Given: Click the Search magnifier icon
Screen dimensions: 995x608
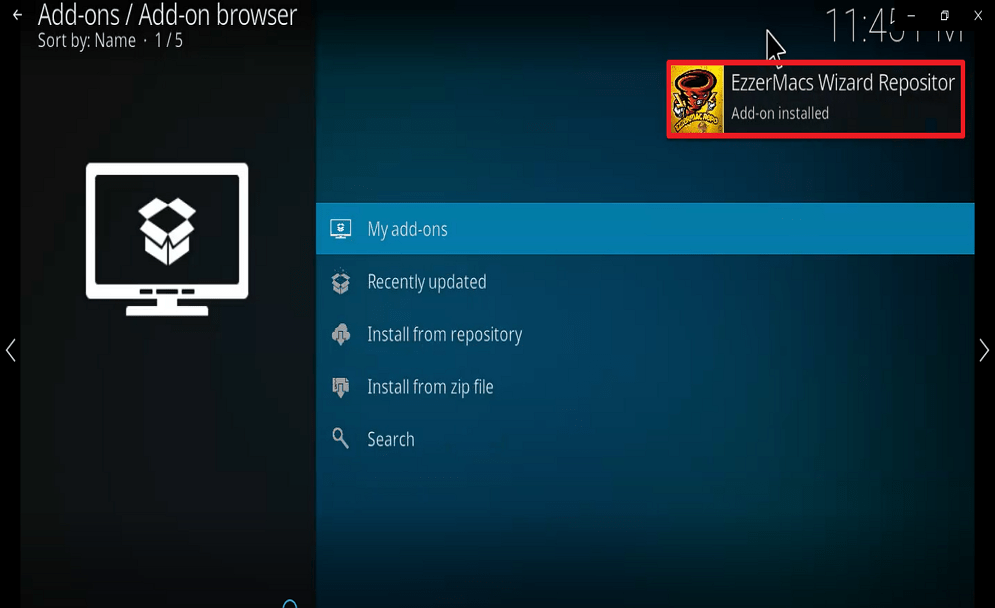Looking at the screenshot, I should pyautogui.click(x=341, y=439).
